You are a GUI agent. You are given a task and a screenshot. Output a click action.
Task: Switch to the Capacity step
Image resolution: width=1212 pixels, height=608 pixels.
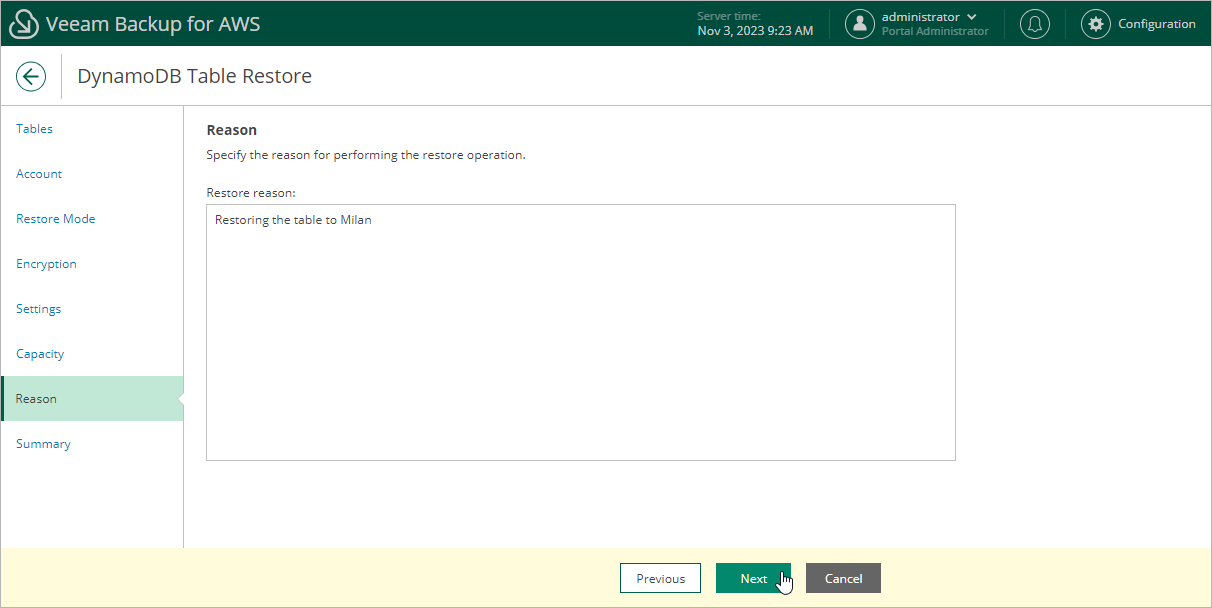tap(40, 354)
